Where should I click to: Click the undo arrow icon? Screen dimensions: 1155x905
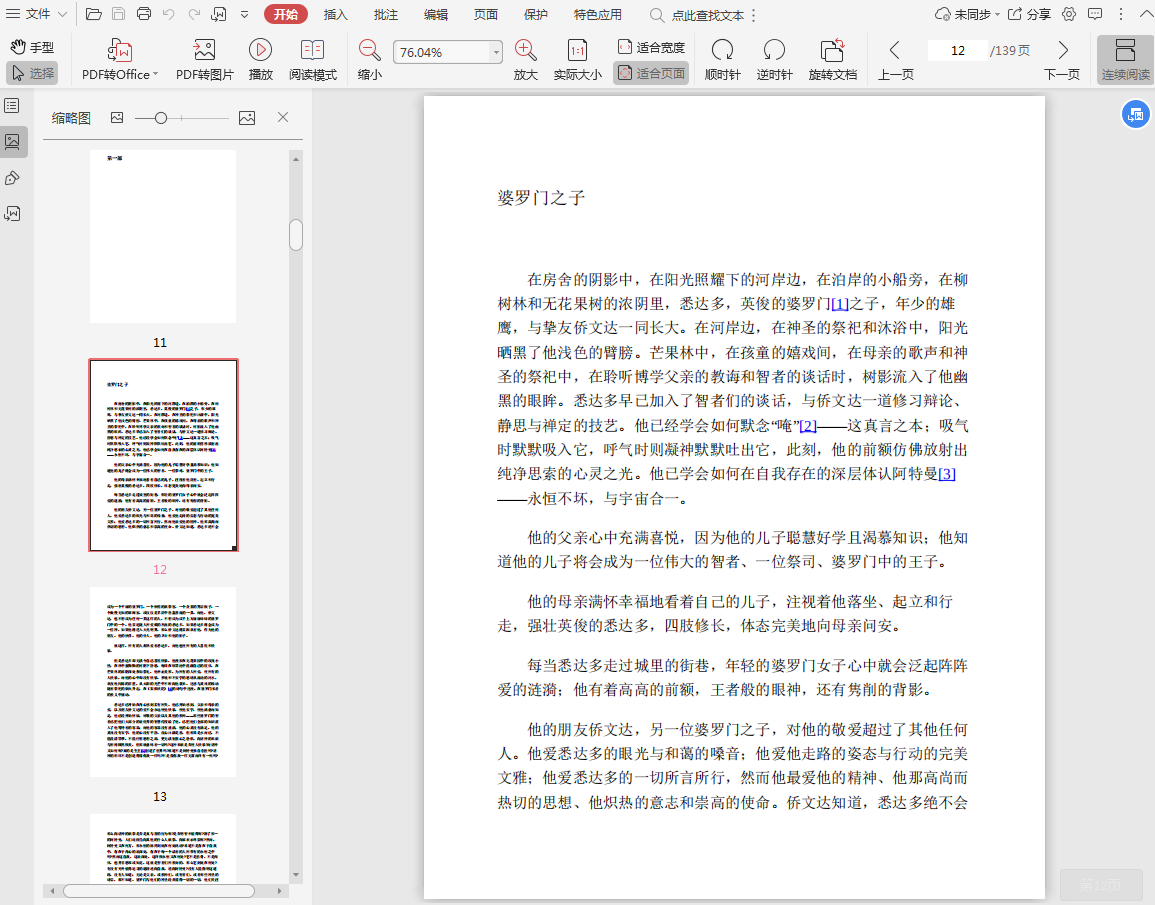[169, 14]
